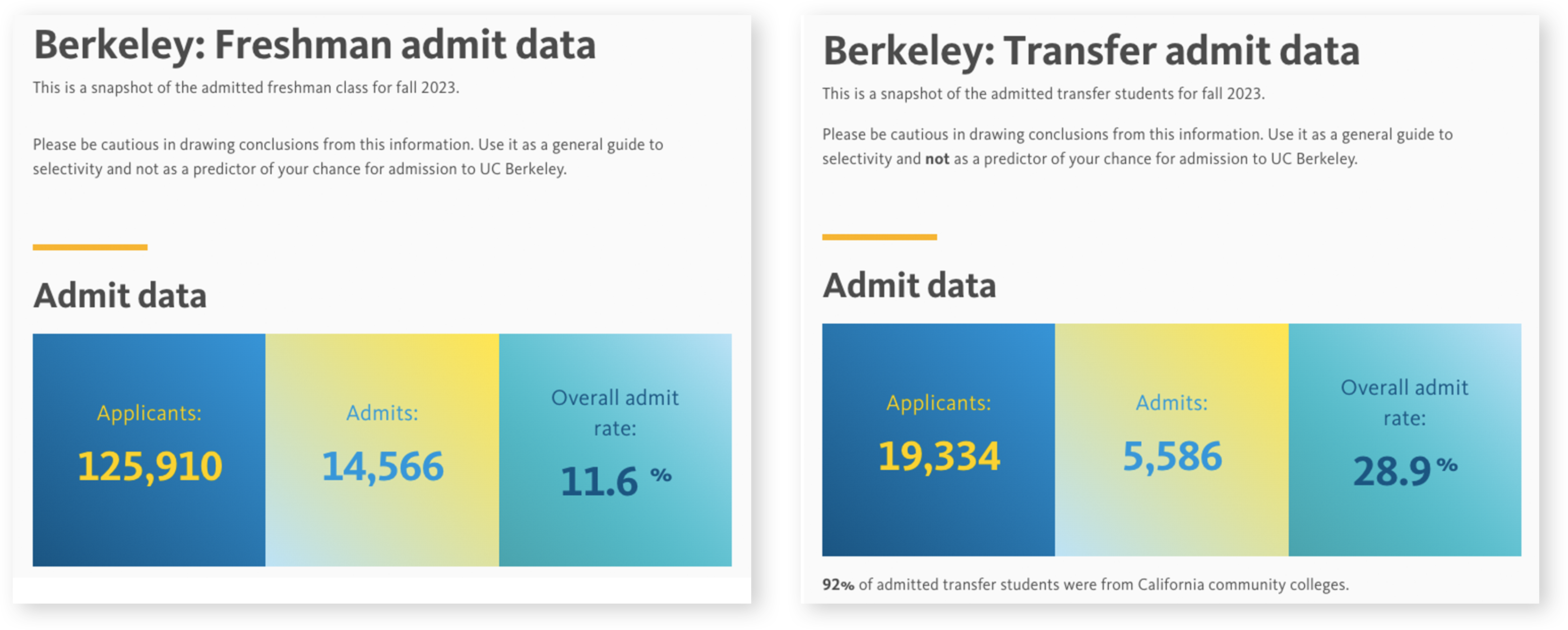
Task: Click the transfer students fall 2023 snapshot sentence
Action: [x=1043, y=94]
